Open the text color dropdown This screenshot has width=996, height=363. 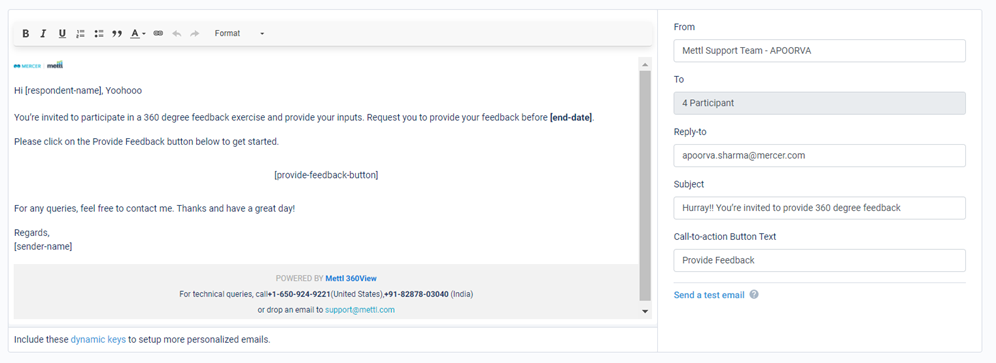coord(138,34)
